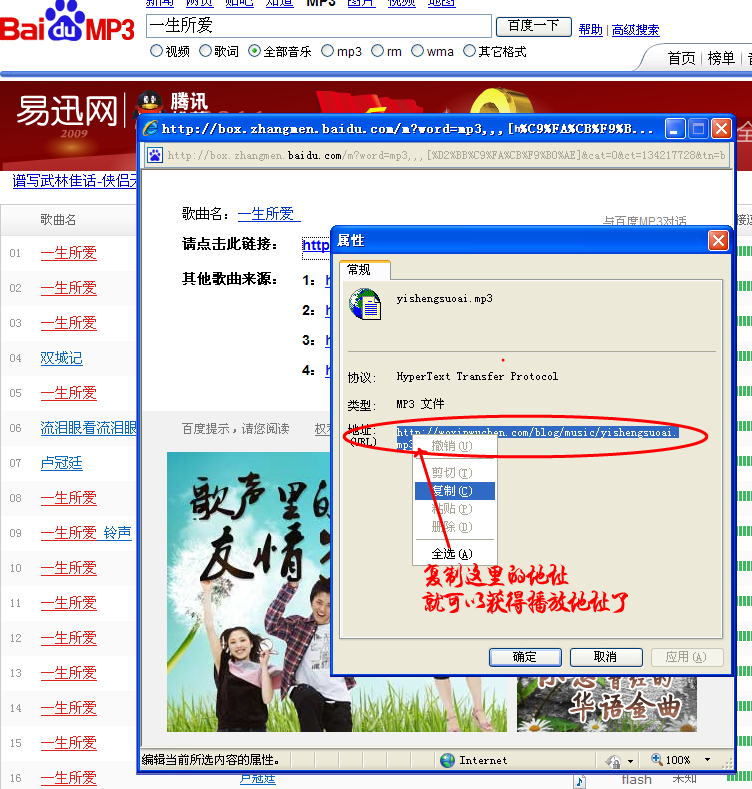Click the QQ penguin Tencent banner icon

point(149,105)
